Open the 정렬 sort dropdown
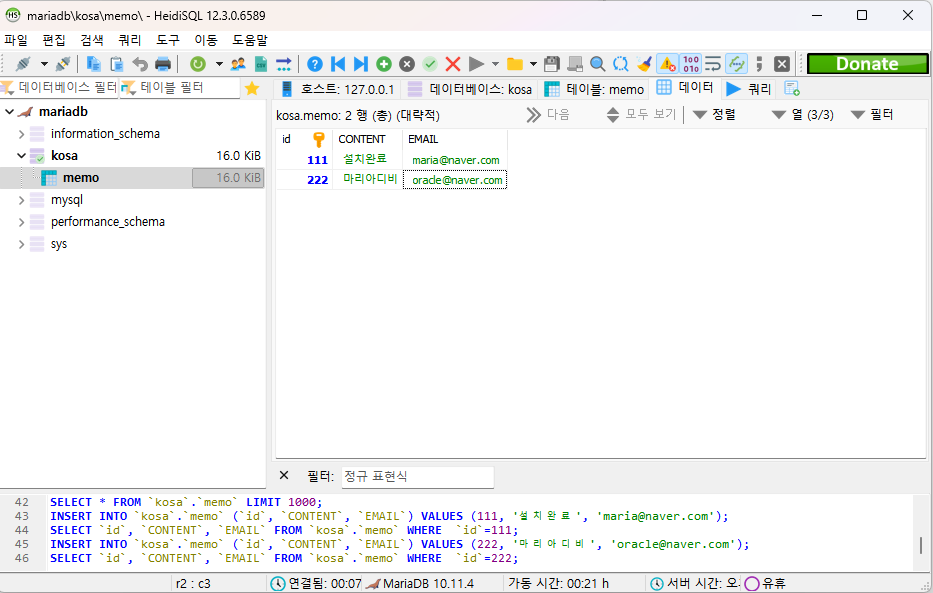Viewport: 933px width, 593px height. pyautogui.click(x=715, y=115)
